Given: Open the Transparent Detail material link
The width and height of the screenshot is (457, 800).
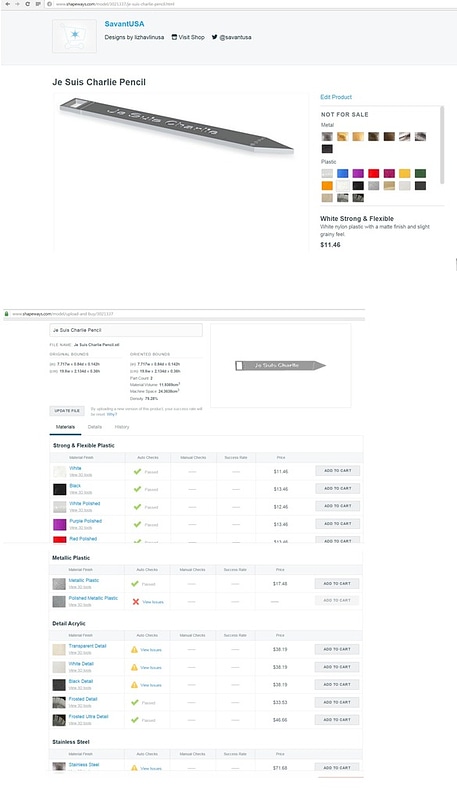Looking at the screenshot, I should (88, 646).
